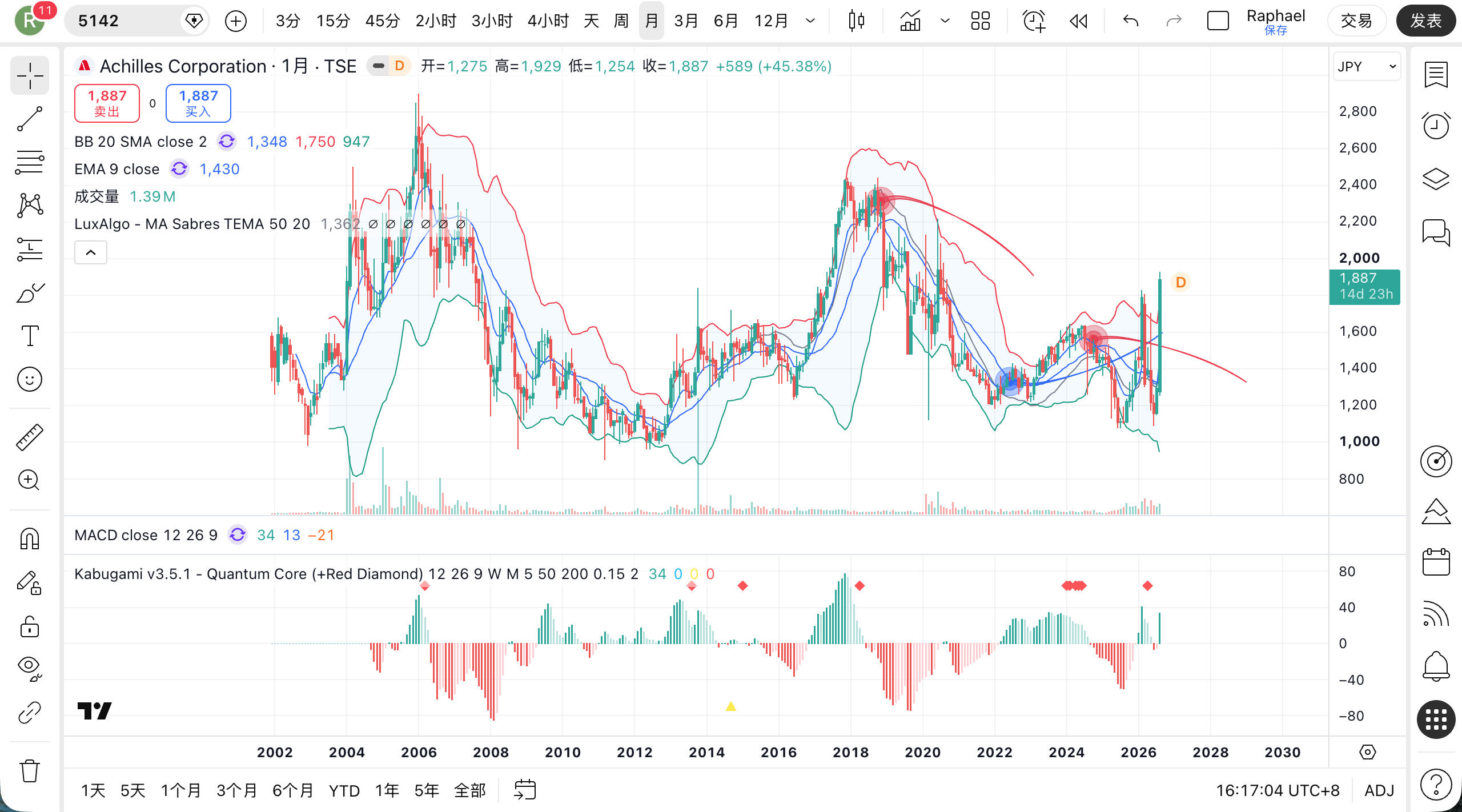Switch to the 45分 timeframe
Screen dimensions: 1462x812
pos(383,21)
